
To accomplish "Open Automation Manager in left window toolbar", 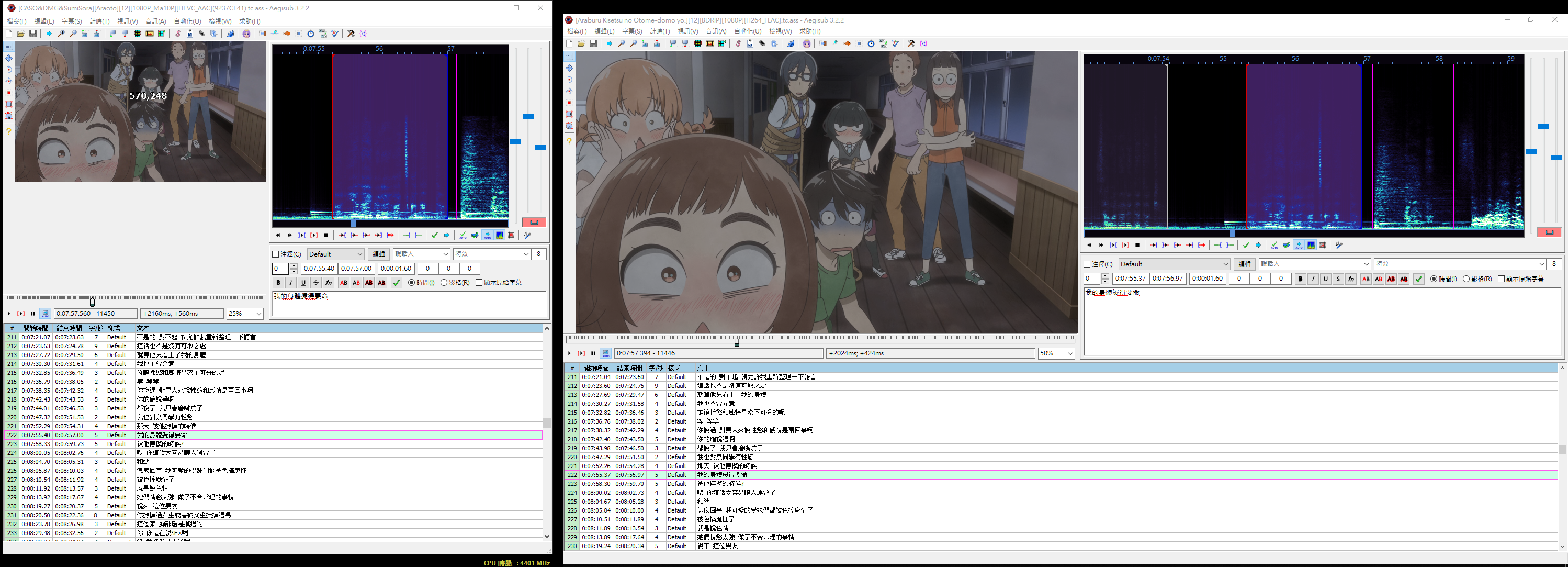I will point(230,34).
